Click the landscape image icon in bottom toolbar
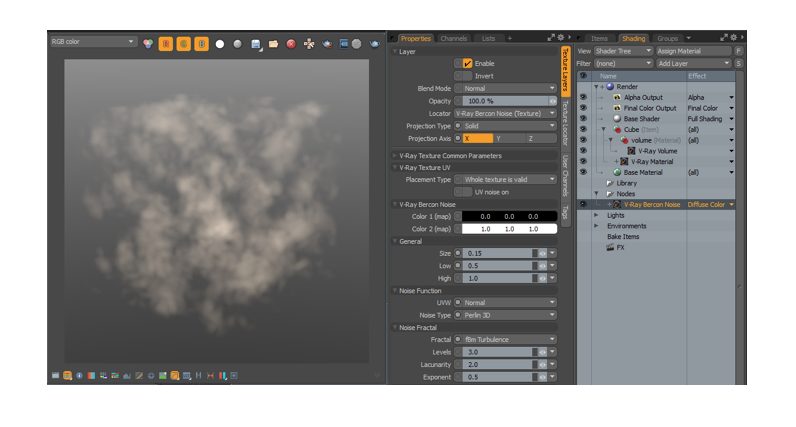The image size is (796, 427). coord(162,376)
